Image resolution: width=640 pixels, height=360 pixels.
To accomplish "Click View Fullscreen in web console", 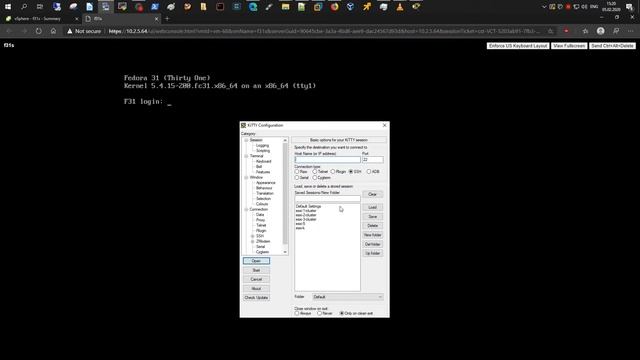I will coord(569,46).
